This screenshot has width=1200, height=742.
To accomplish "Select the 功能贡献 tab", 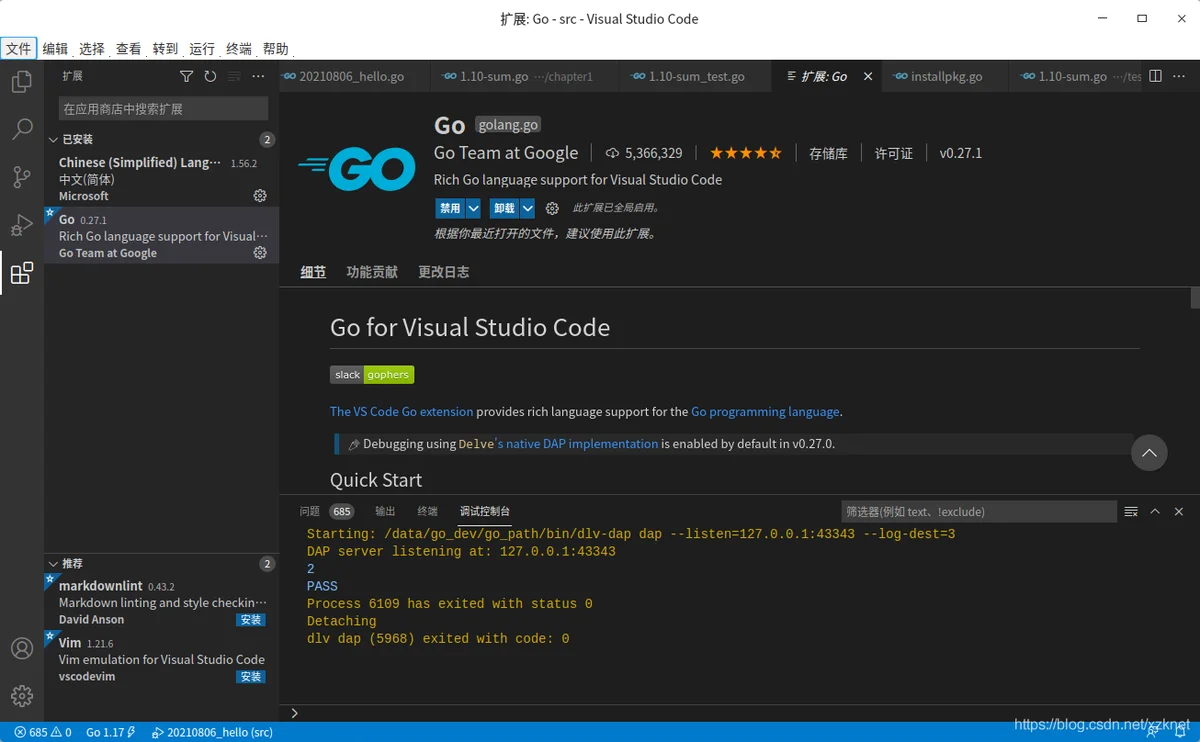I will tap(372, 272).
